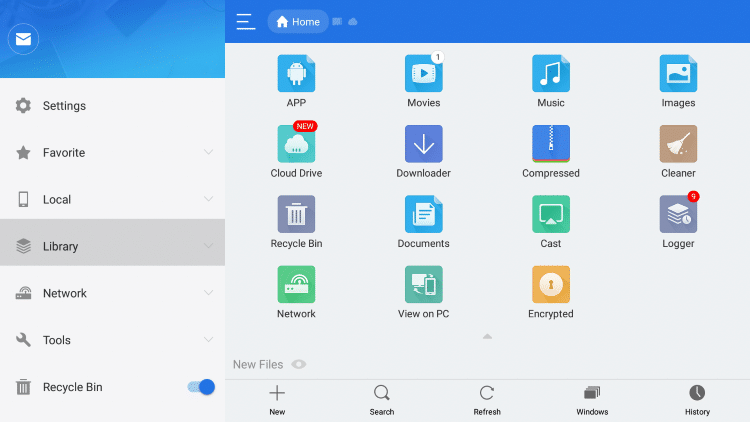Open the Logger icon

678,214
